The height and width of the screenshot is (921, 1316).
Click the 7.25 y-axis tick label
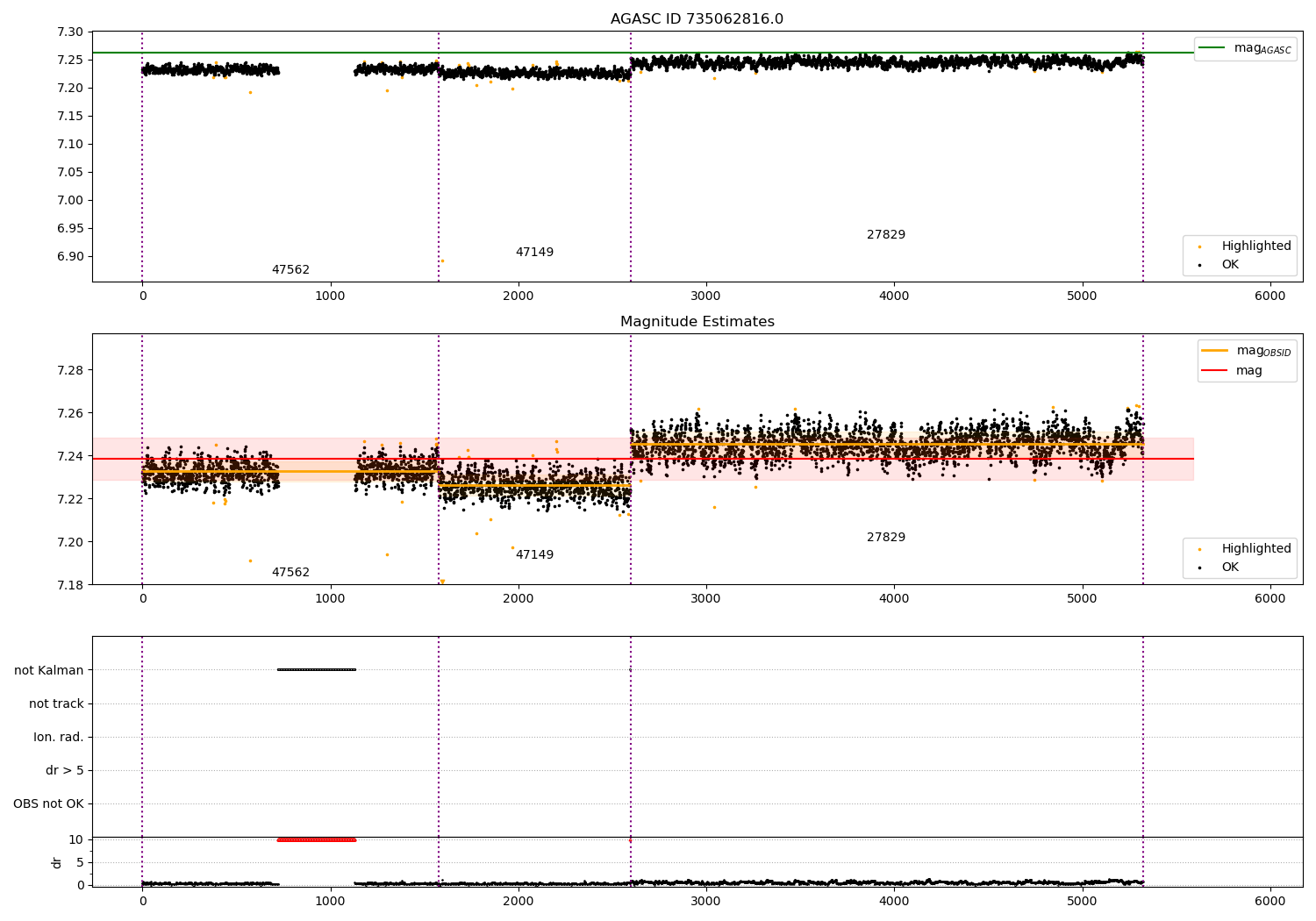69,60
